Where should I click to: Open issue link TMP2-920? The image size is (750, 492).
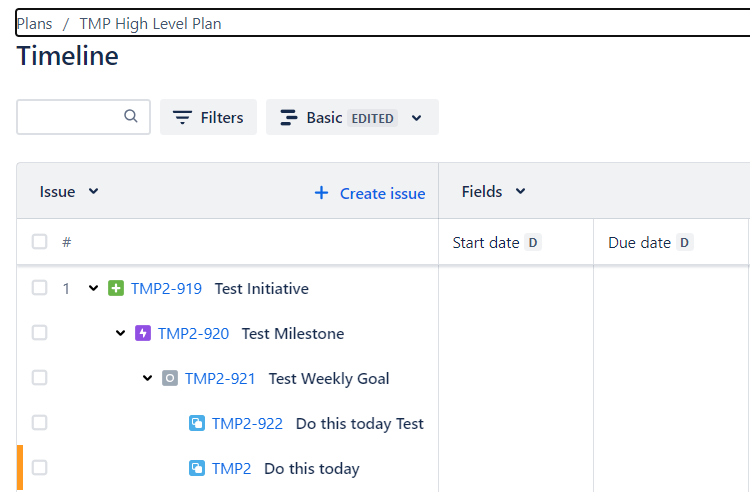point(193,333)
